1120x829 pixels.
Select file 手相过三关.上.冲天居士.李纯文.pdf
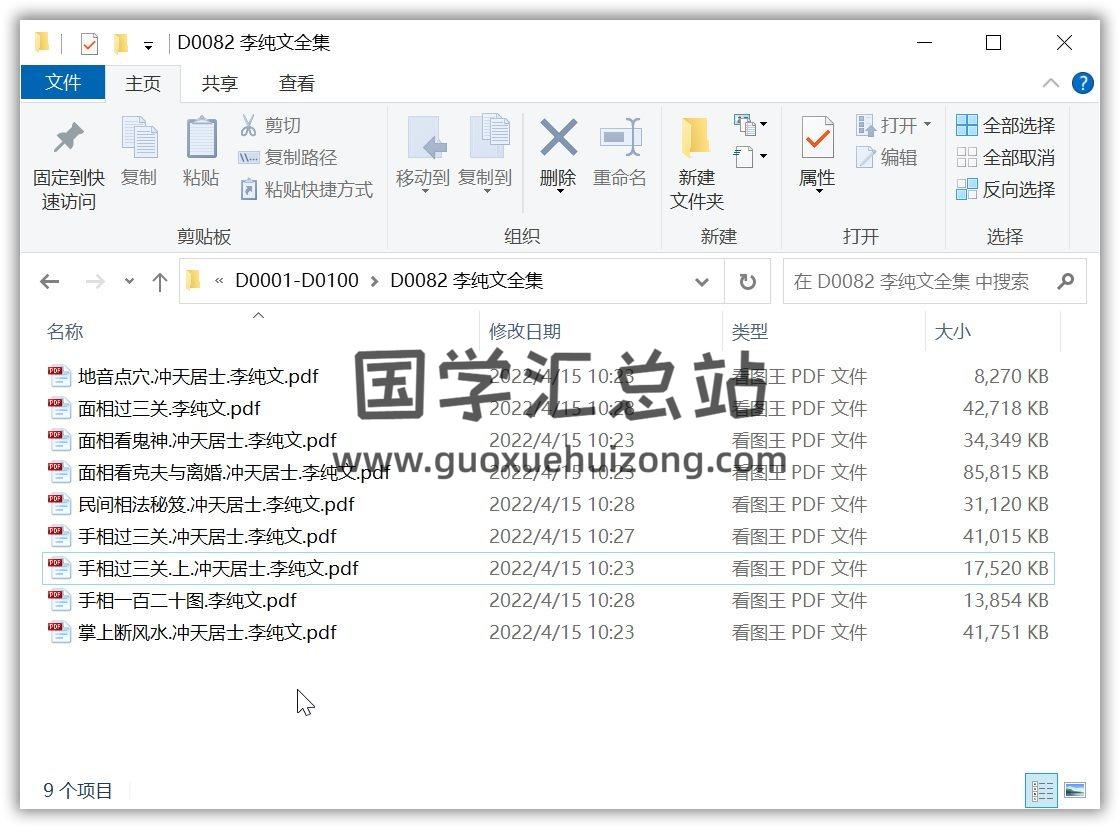click(x=548, y=568)
